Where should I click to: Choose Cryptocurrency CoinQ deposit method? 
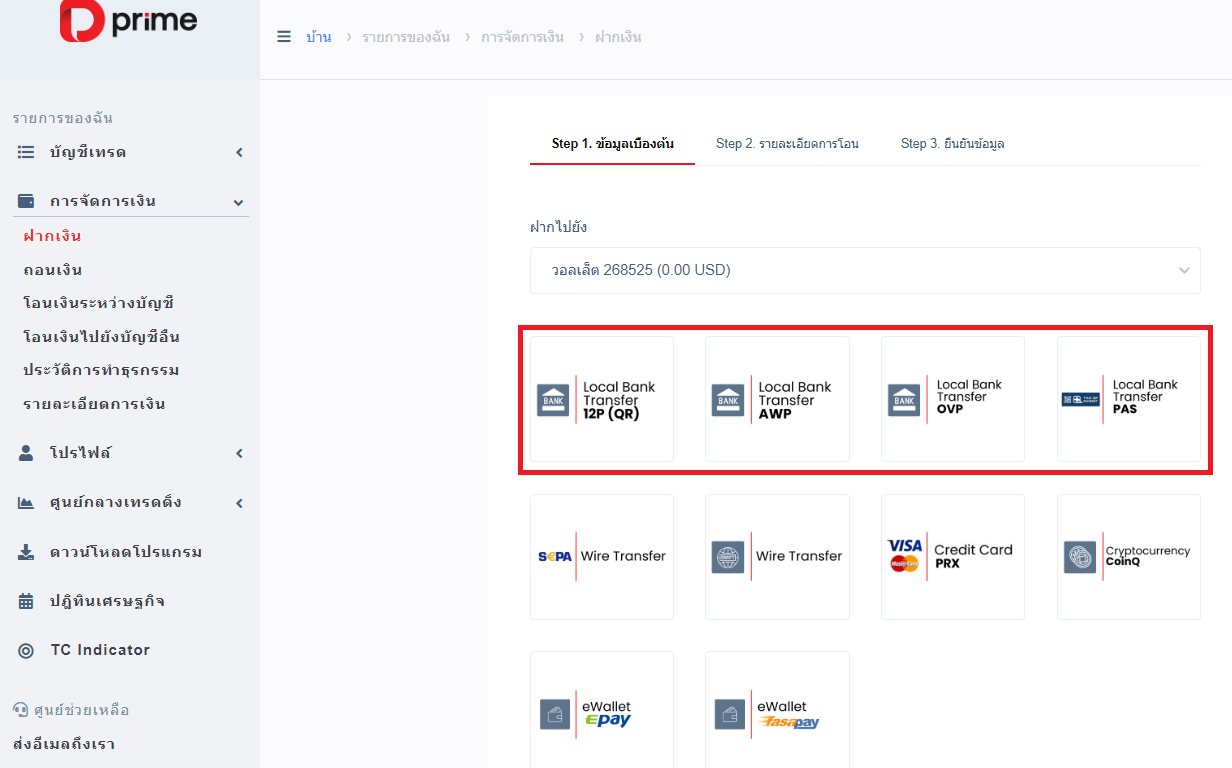coord(1128,556)
